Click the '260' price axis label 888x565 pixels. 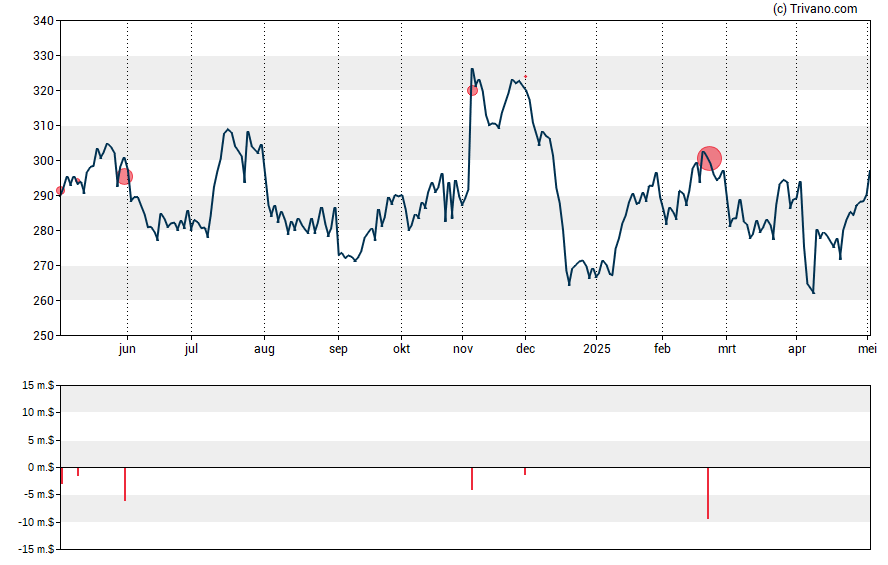coord(44,301)
